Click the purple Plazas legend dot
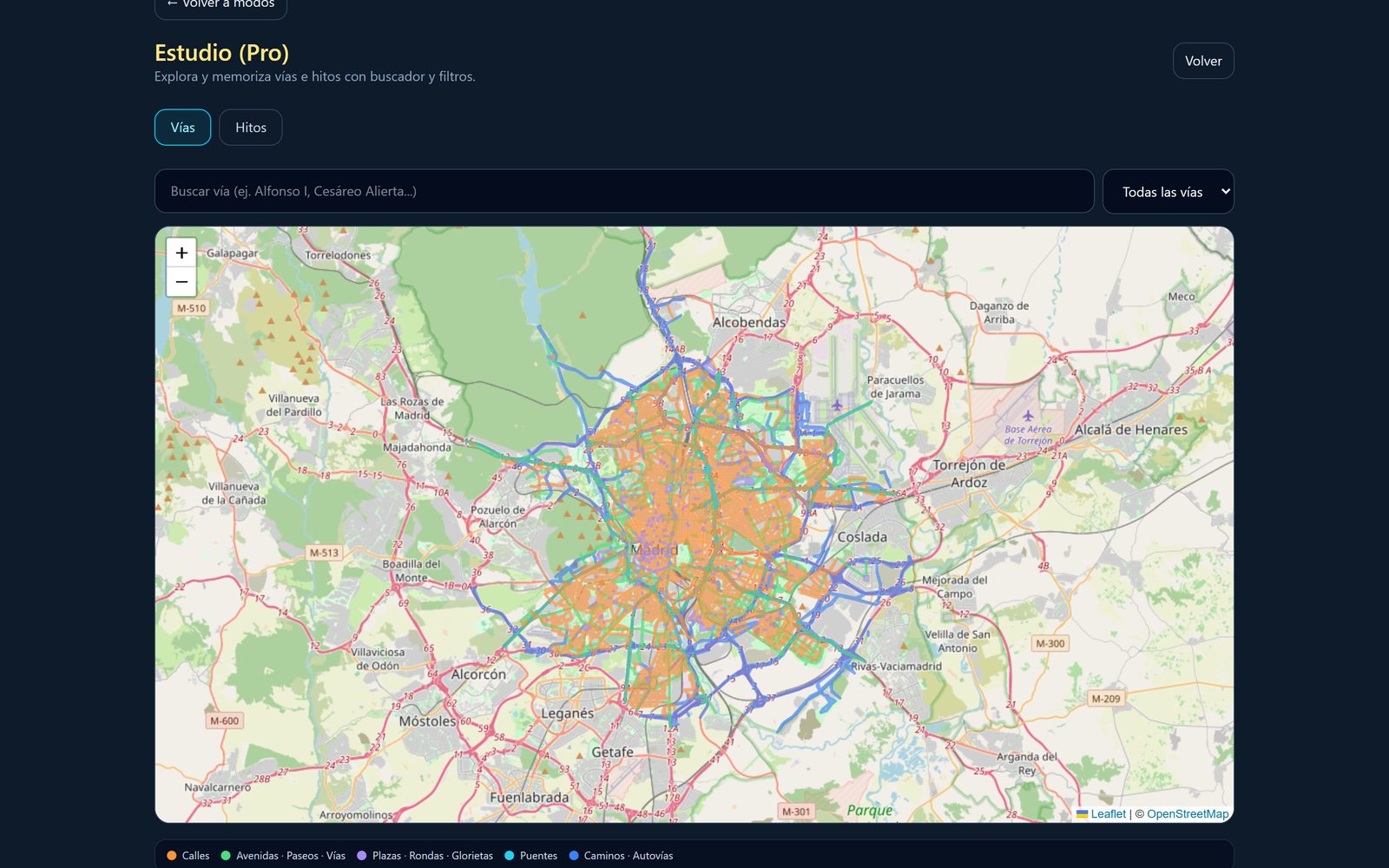 pyautogui.click(x=362, y=856)
